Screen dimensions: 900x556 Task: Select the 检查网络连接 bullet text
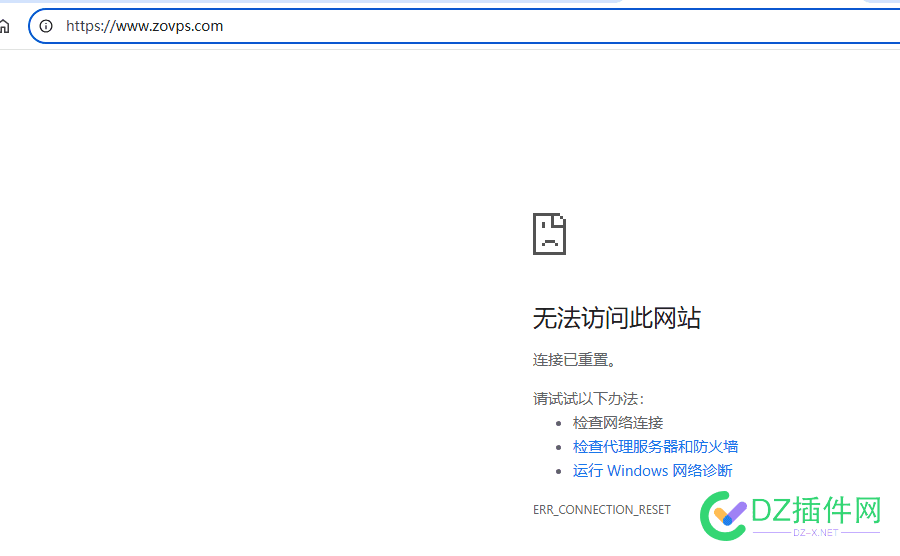click(x=618, y=423)
